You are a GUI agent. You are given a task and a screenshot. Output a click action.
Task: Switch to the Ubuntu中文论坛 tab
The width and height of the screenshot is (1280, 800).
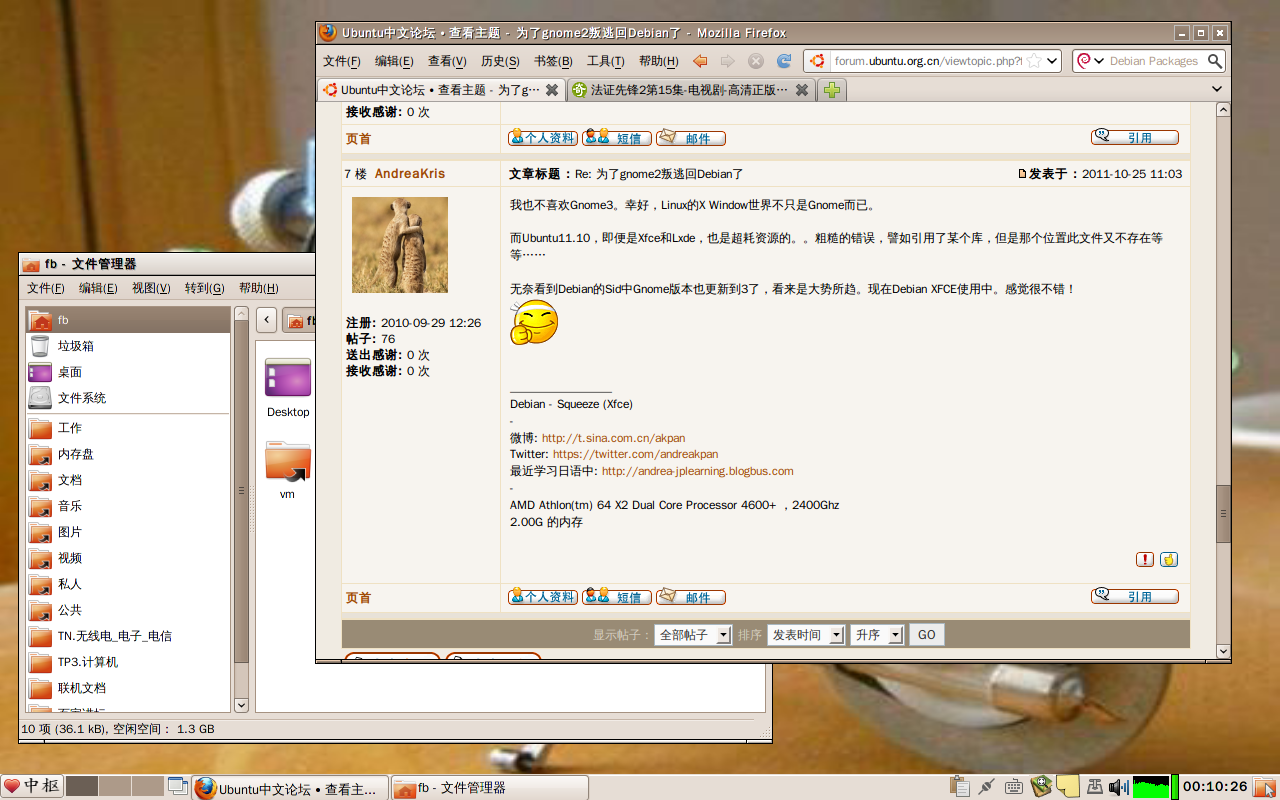[440, 90]
